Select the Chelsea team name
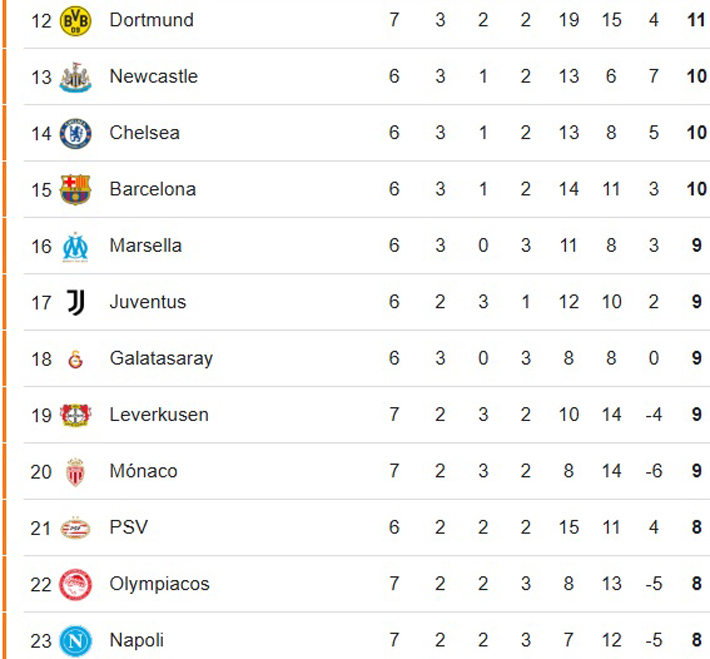This screenshot has height=659, width=710. (x=144, y=133)
